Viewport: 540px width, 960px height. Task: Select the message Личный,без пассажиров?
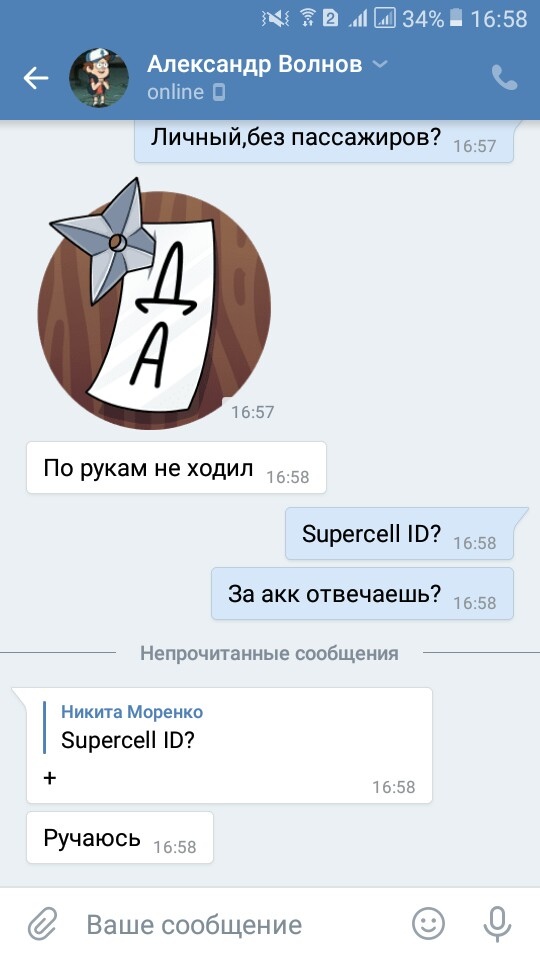point(324,140)
